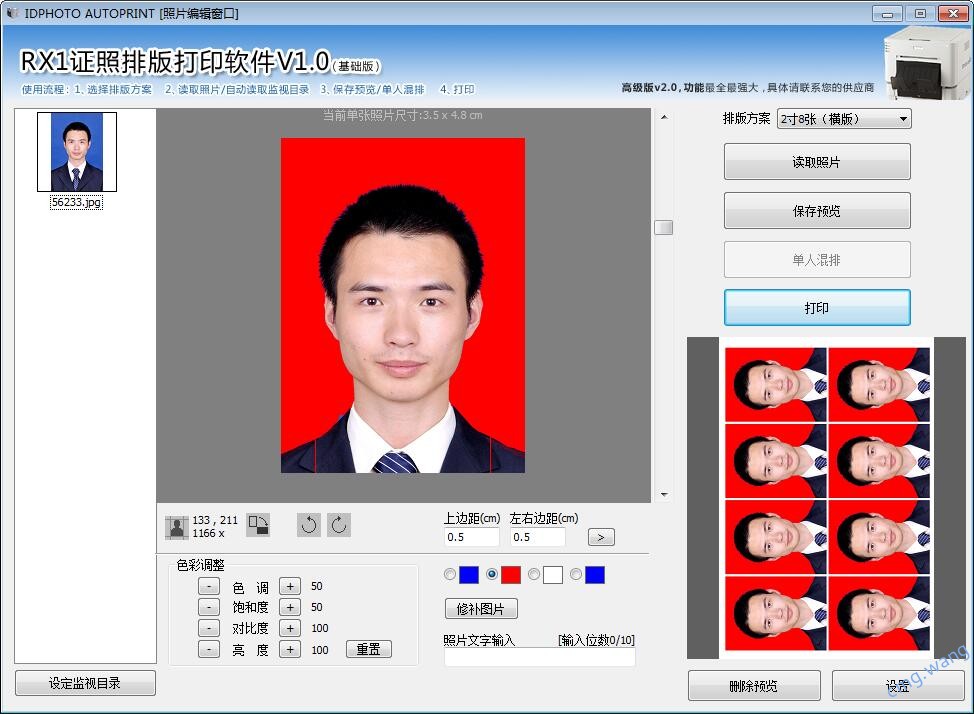Click the 读取照片 button
974x714 pixels.
817,162
